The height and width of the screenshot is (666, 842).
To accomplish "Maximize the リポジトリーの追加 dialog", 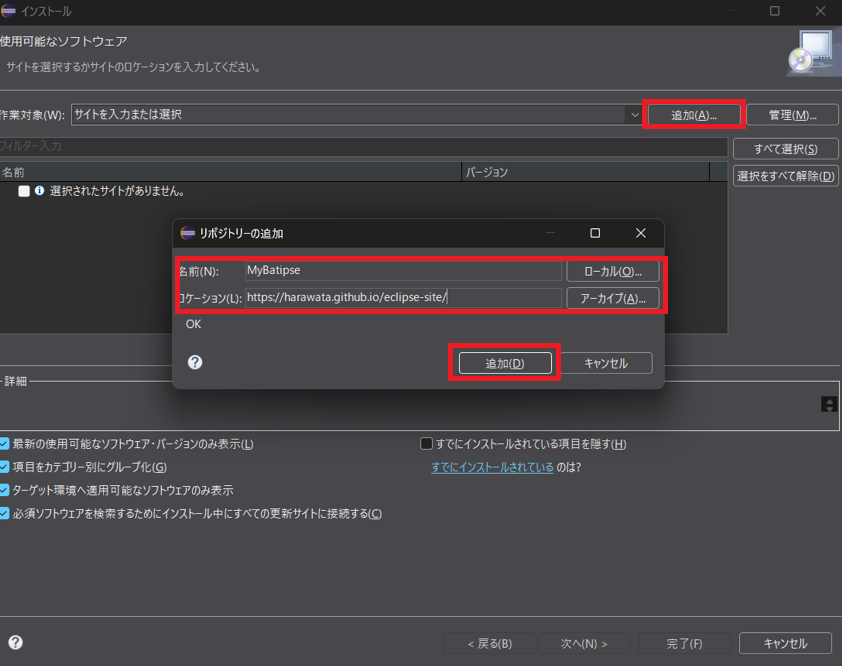I will (x=595, y=233).
